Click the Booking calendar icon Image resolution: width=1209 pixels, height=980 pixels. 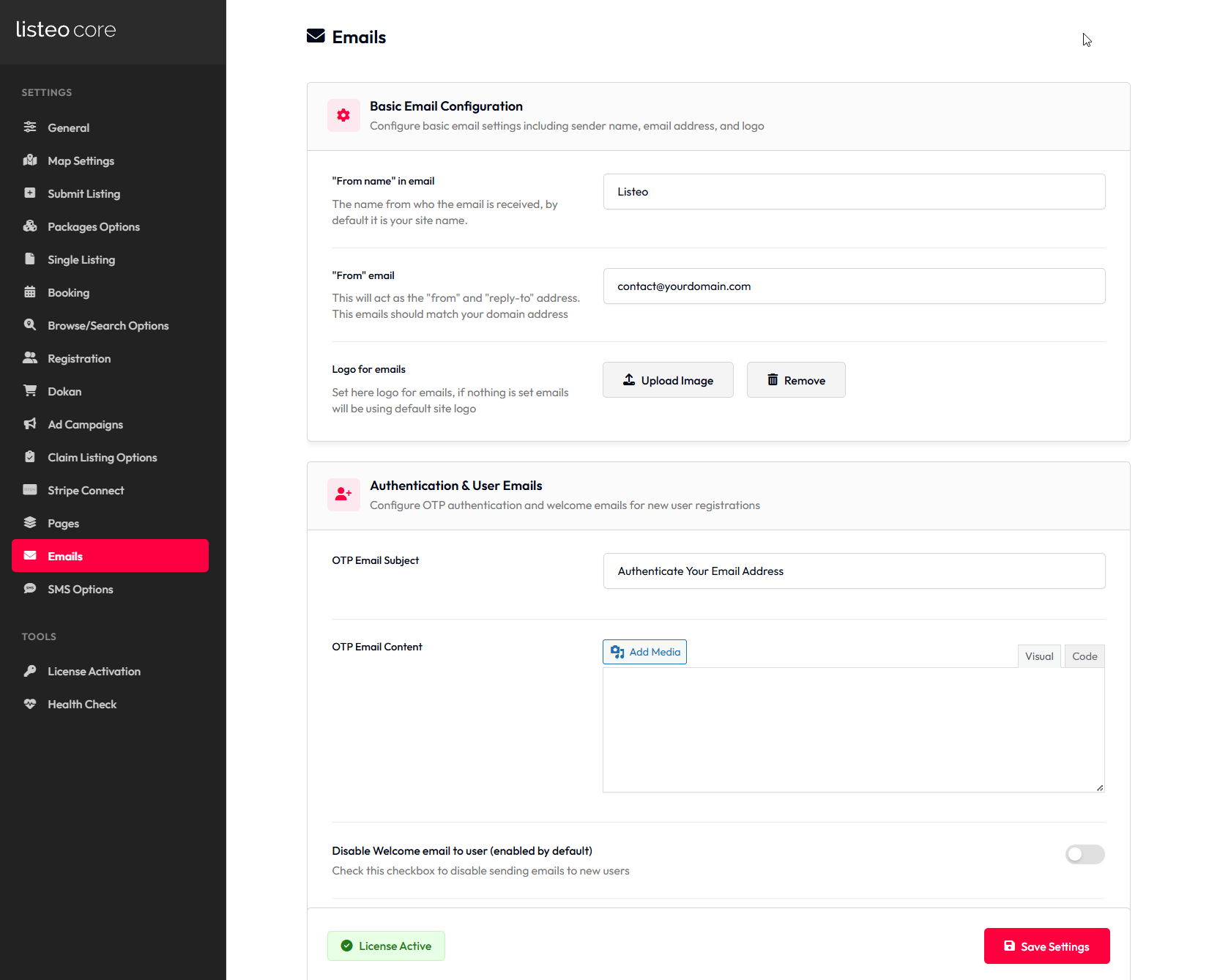30,292
